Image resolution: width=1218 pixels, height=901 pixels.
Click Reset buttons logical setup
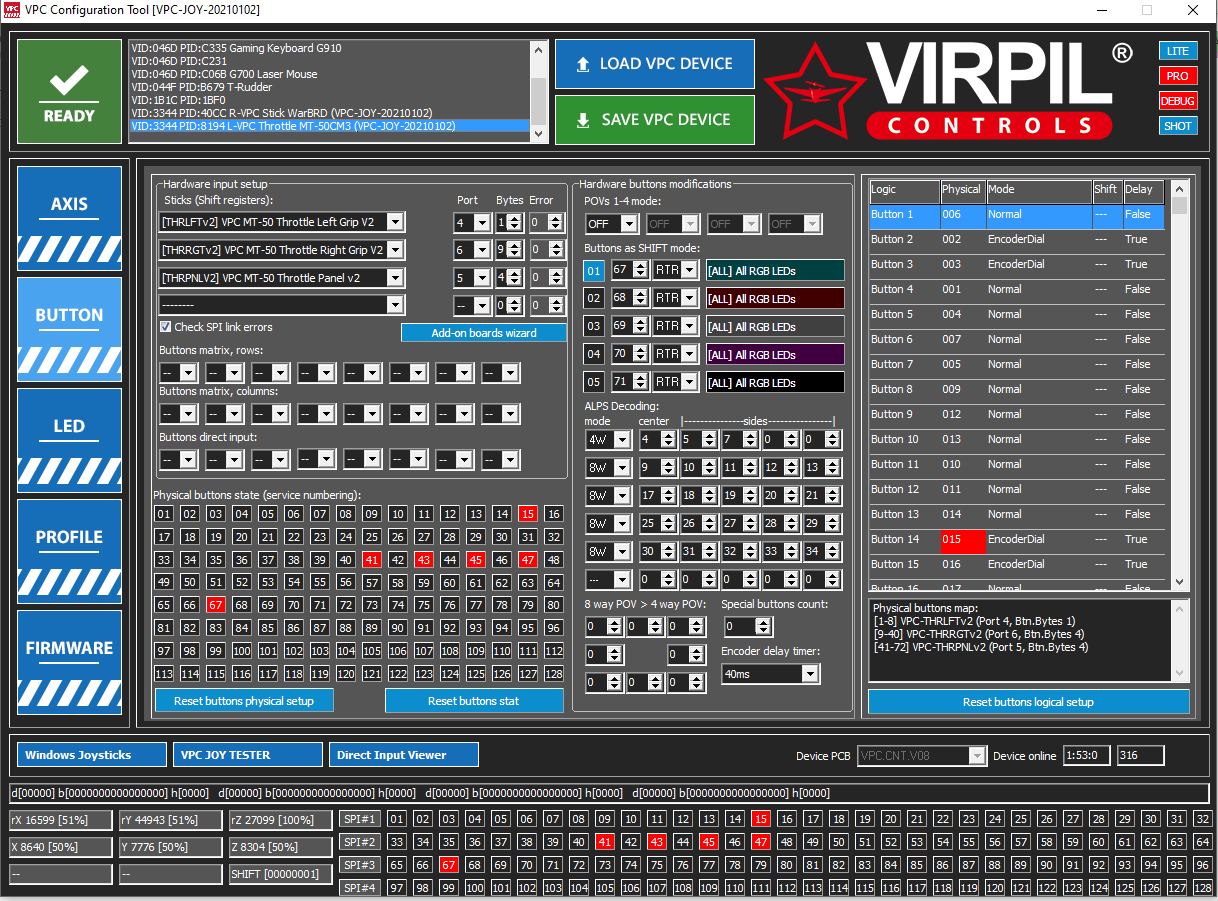(1028, 702)
